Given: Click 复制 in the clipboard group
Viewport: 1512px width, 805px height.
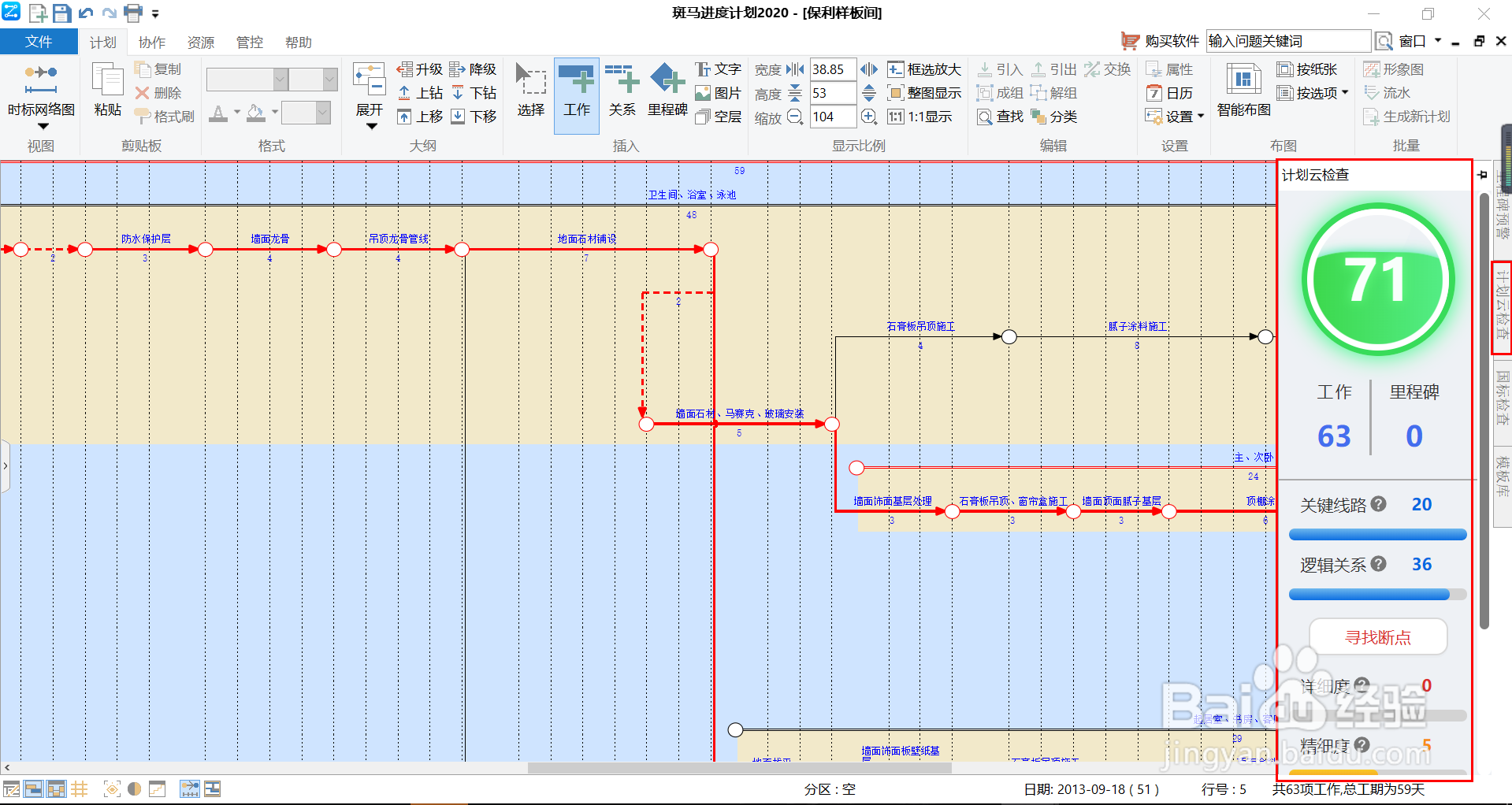Looking at the screenshot, I should [x=158, y=69].
